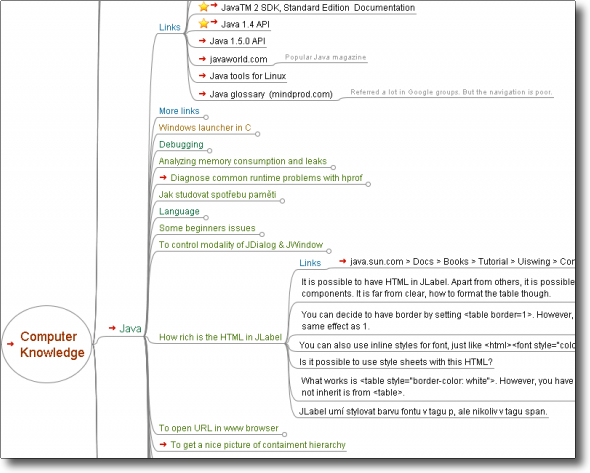Click the red arrow next to Java 1.5.0 API

click(202, 41)
